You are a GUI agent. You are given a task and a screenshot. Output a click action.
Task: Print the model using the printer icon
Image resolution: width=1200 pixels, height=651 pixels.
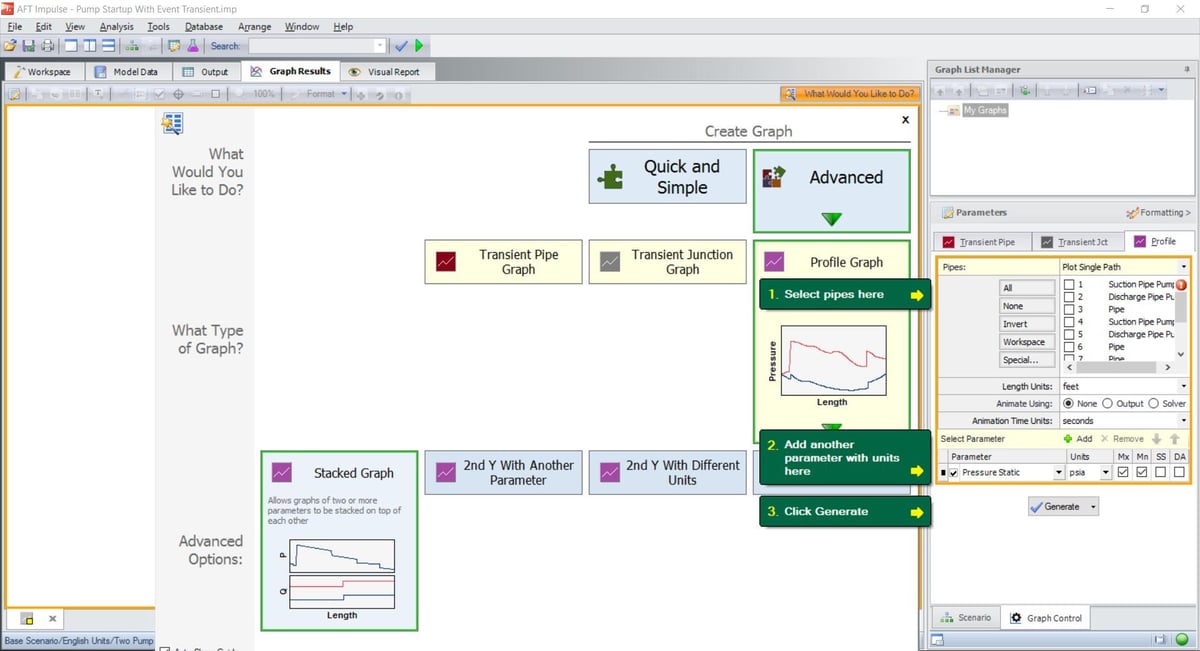(x=48, y=45)
